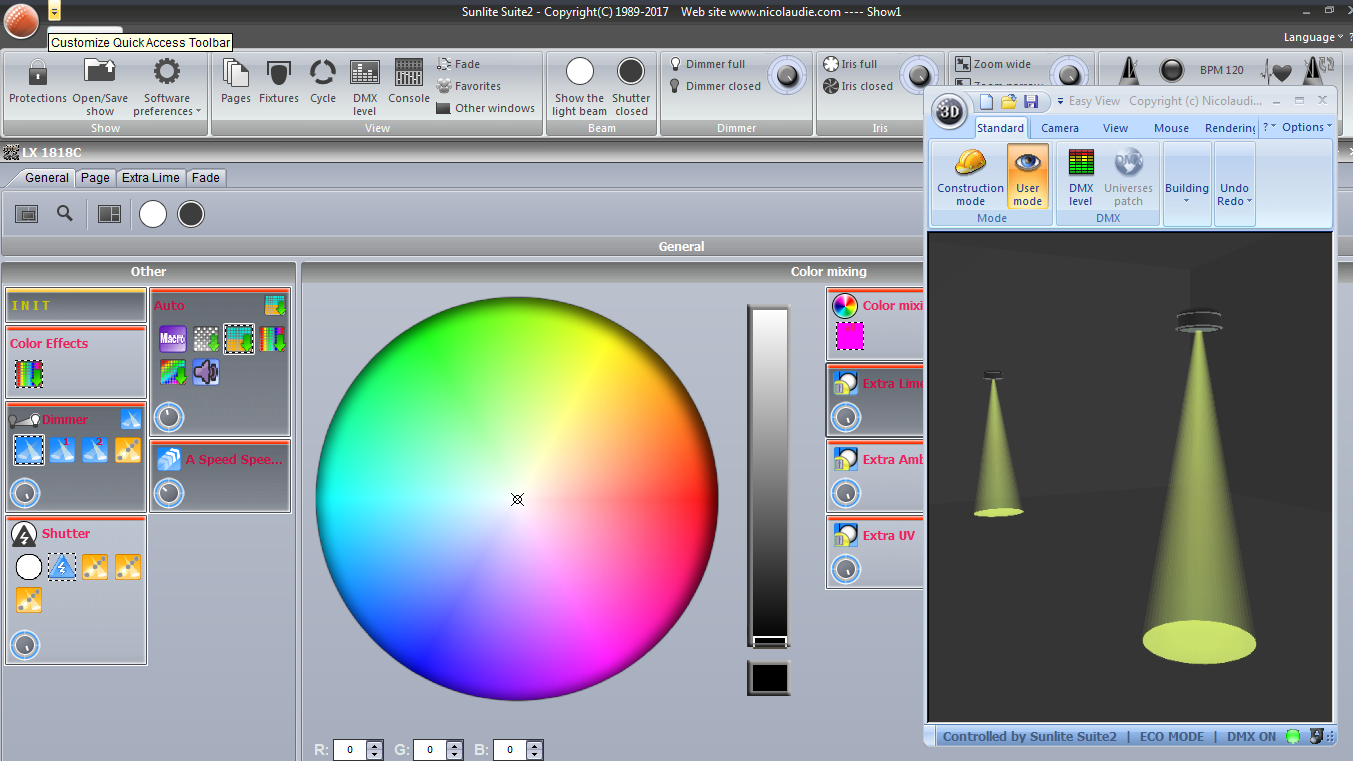Open the Customize Quick Access Toolbar arrow
This screenshot has height=761, width=1353.
pos(54,11)
